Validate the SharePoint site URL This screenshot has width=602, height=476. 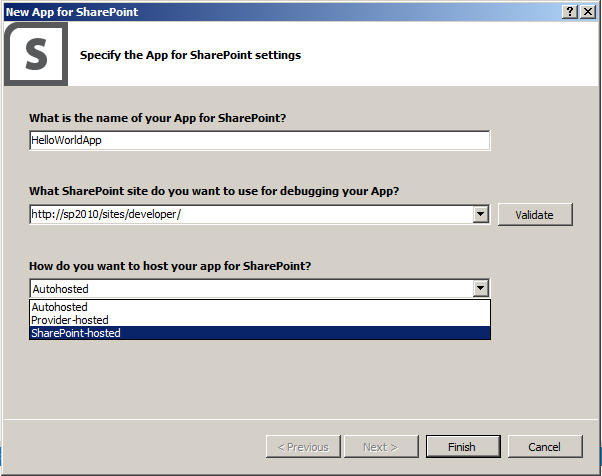pyautogui.click(x=535, y=215)
